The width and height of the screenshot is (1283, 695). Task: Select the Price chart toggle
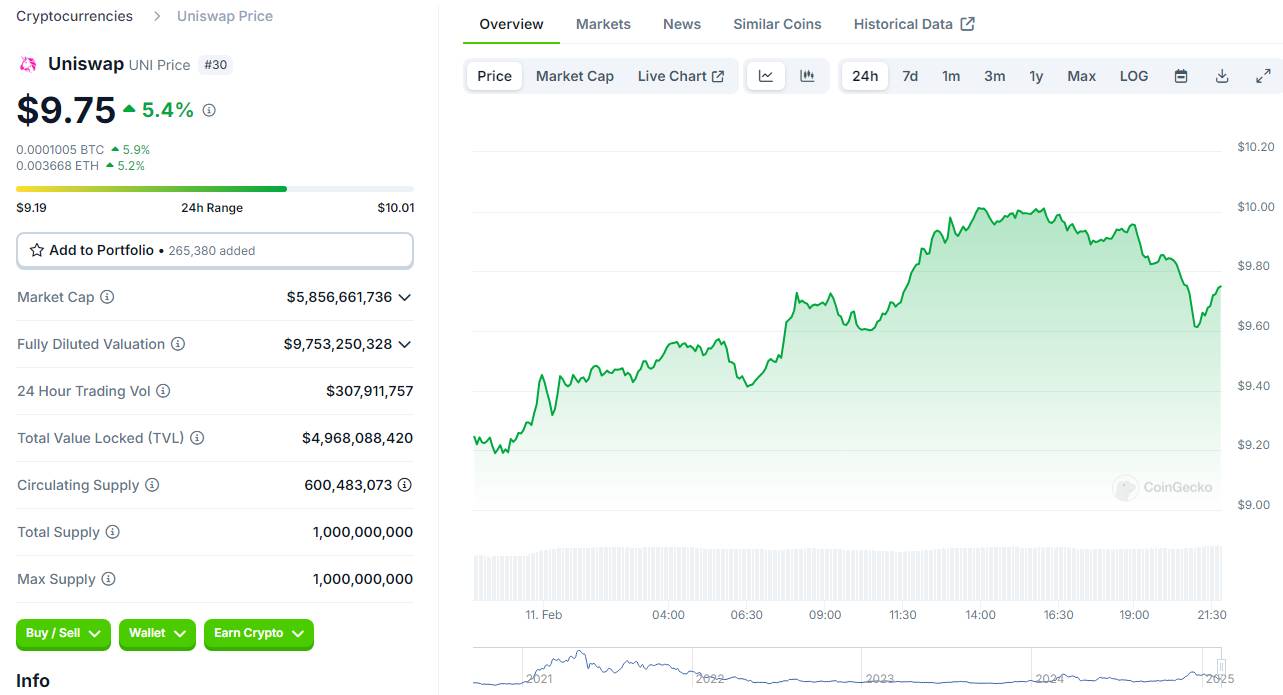coord(494,76)
